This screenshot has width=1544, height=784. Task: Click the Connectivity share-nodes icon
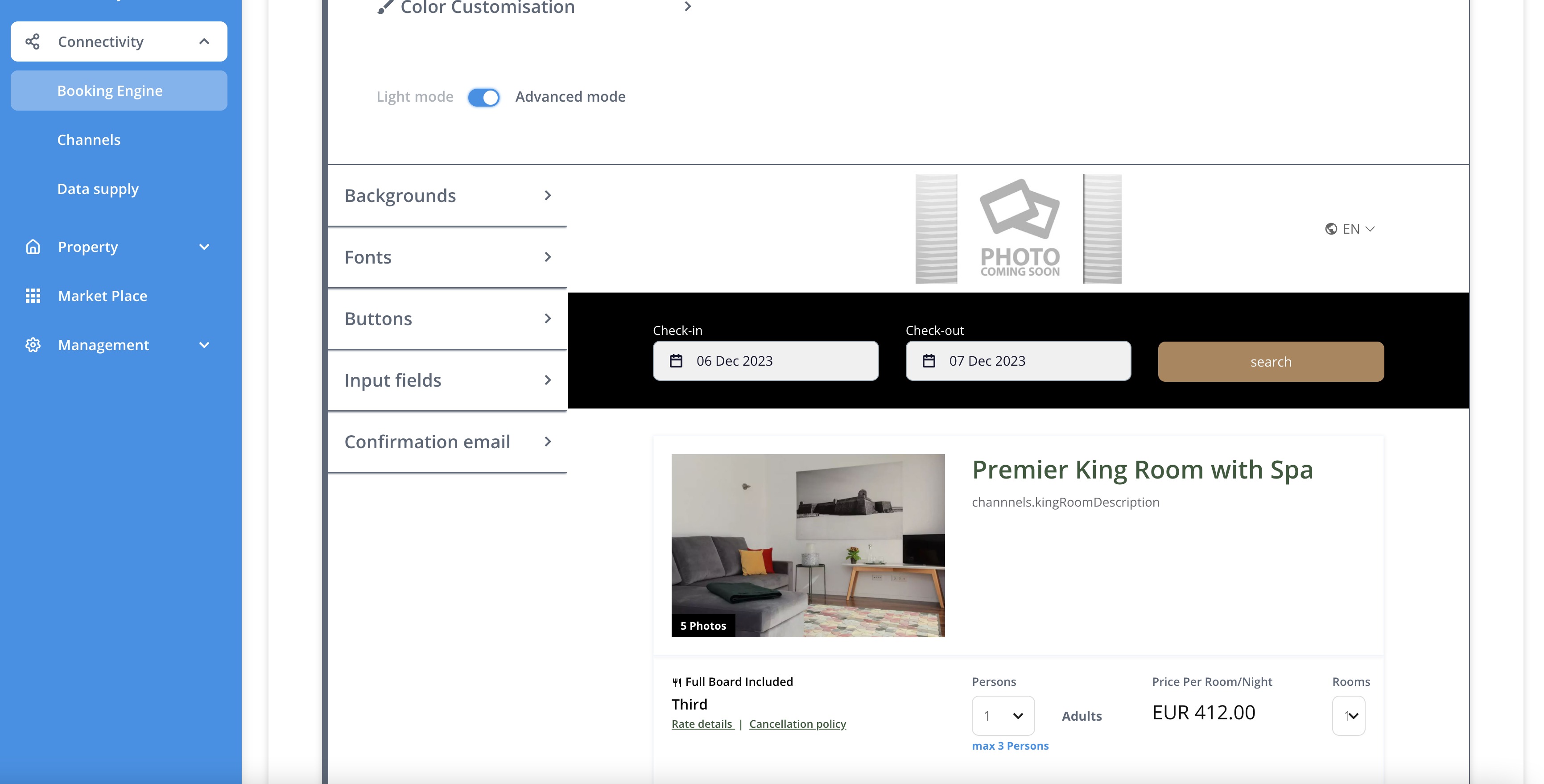[33, 41]
